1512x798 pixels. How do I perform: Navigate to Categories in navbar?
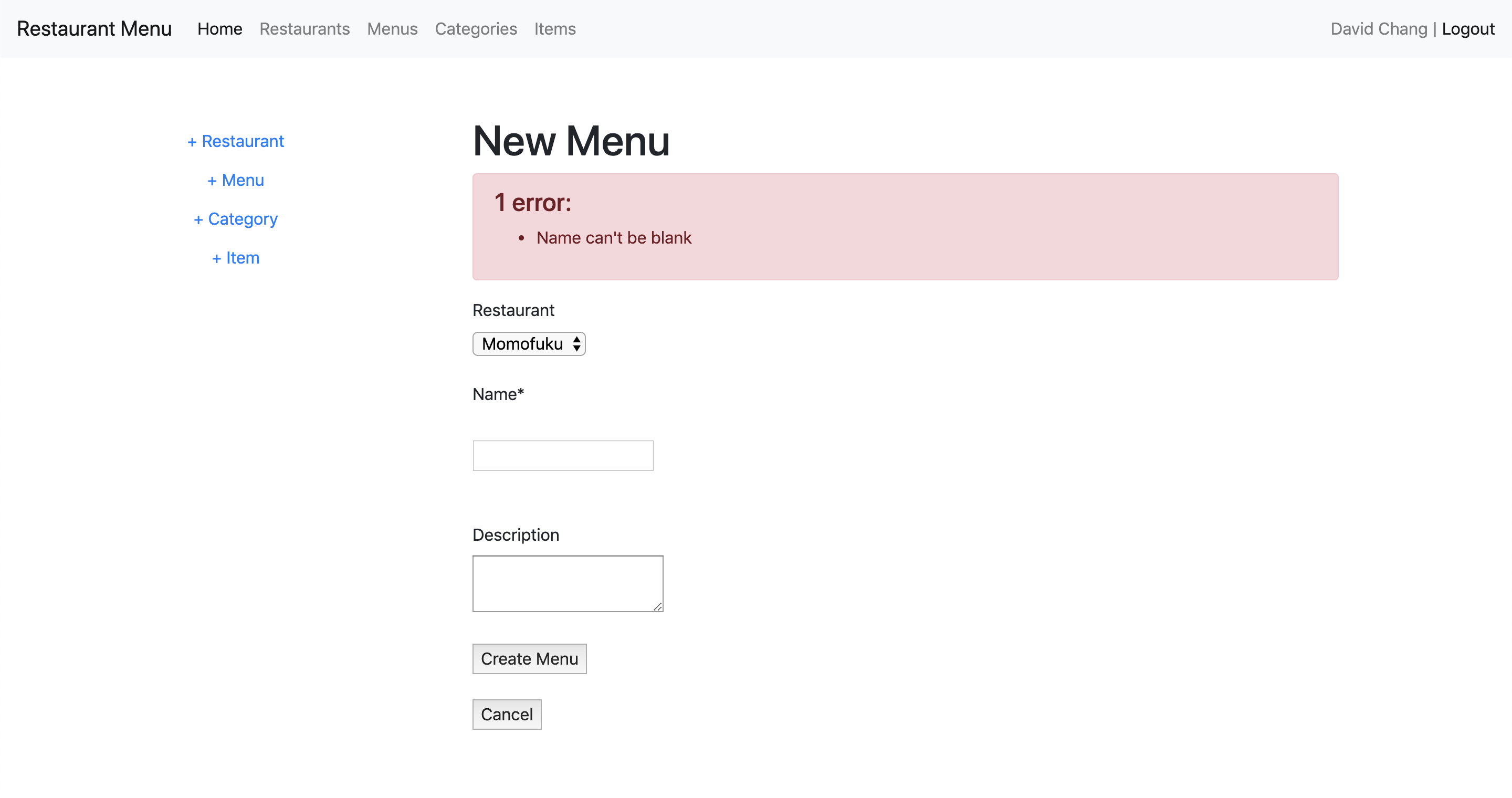[x=476, y=29]
